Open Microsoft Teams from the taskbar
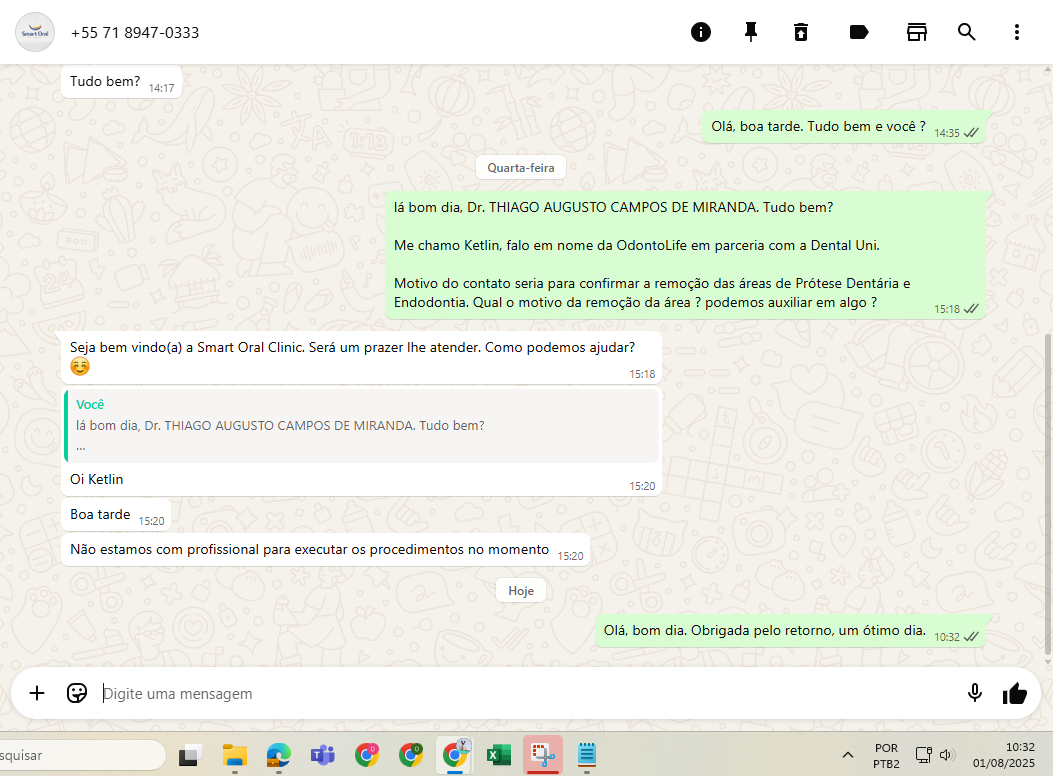1053x776 pixels. click(322, 755)
